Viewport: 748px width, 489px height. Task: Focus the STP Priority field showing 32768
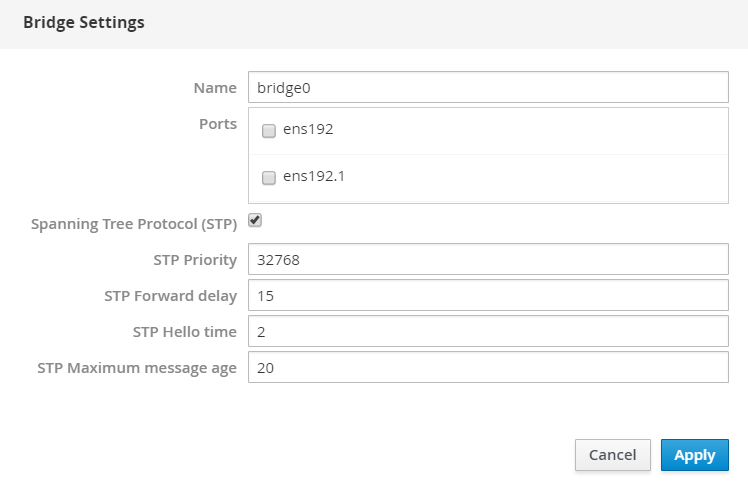487,260
